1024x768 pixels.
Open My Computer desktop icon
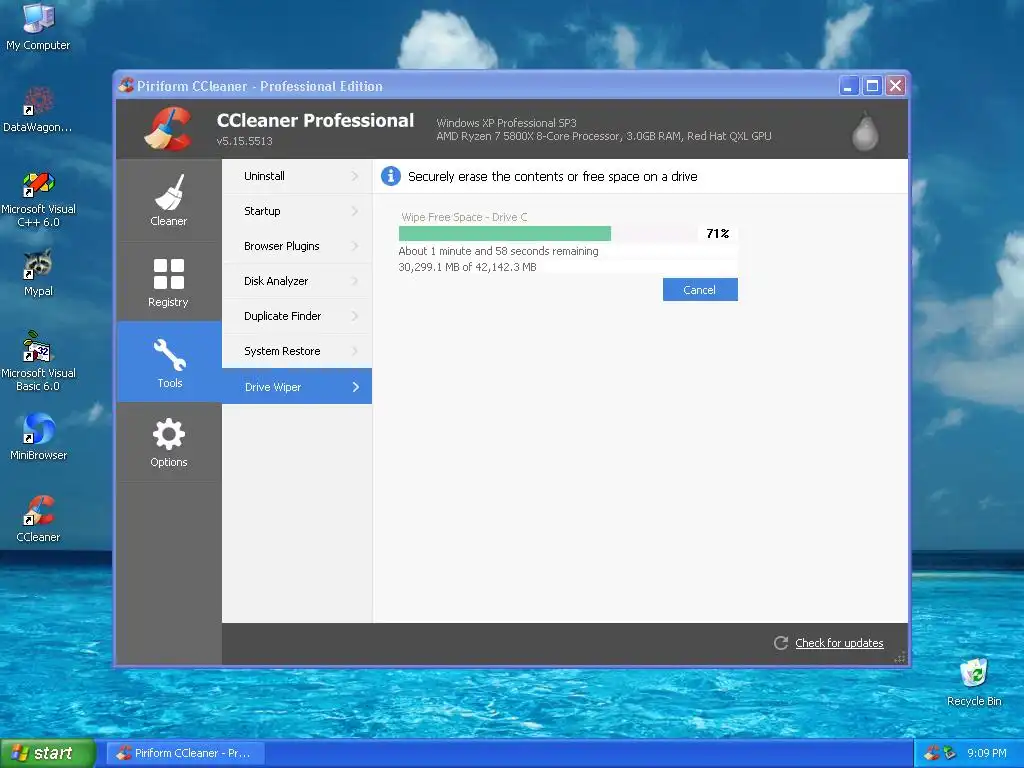38,18
